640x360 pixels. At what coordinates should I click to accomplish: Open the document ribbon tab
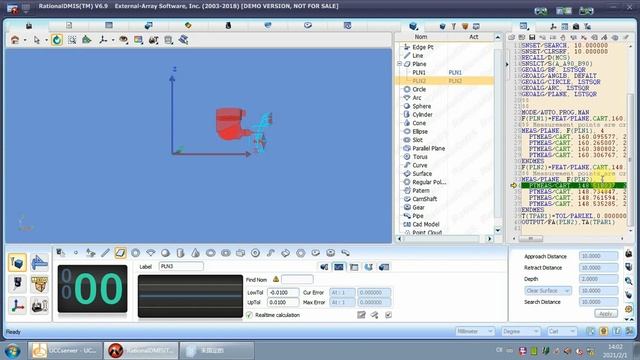click(x=69, y=25)
